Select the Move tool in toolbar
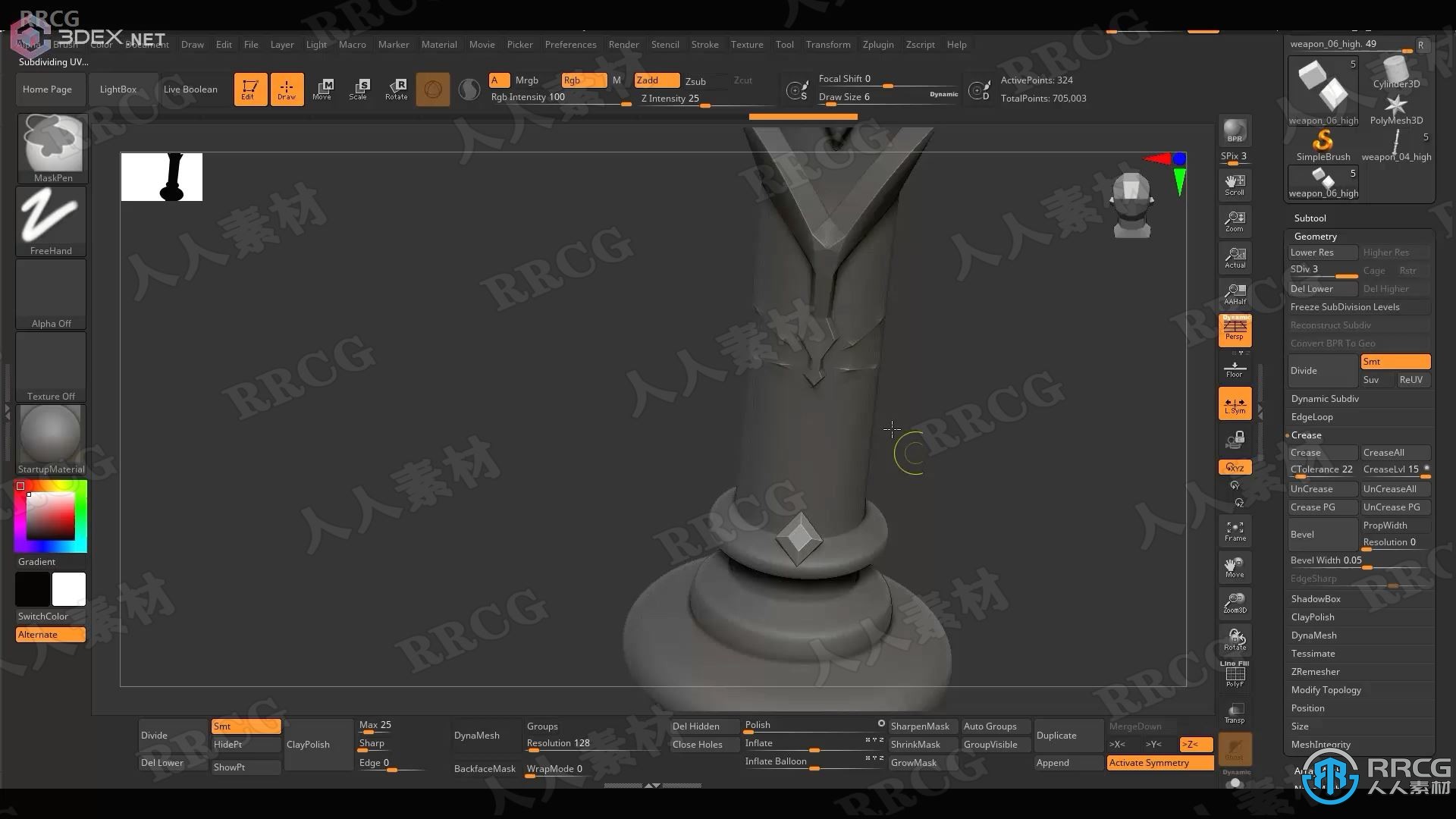 tap(322, 89)
